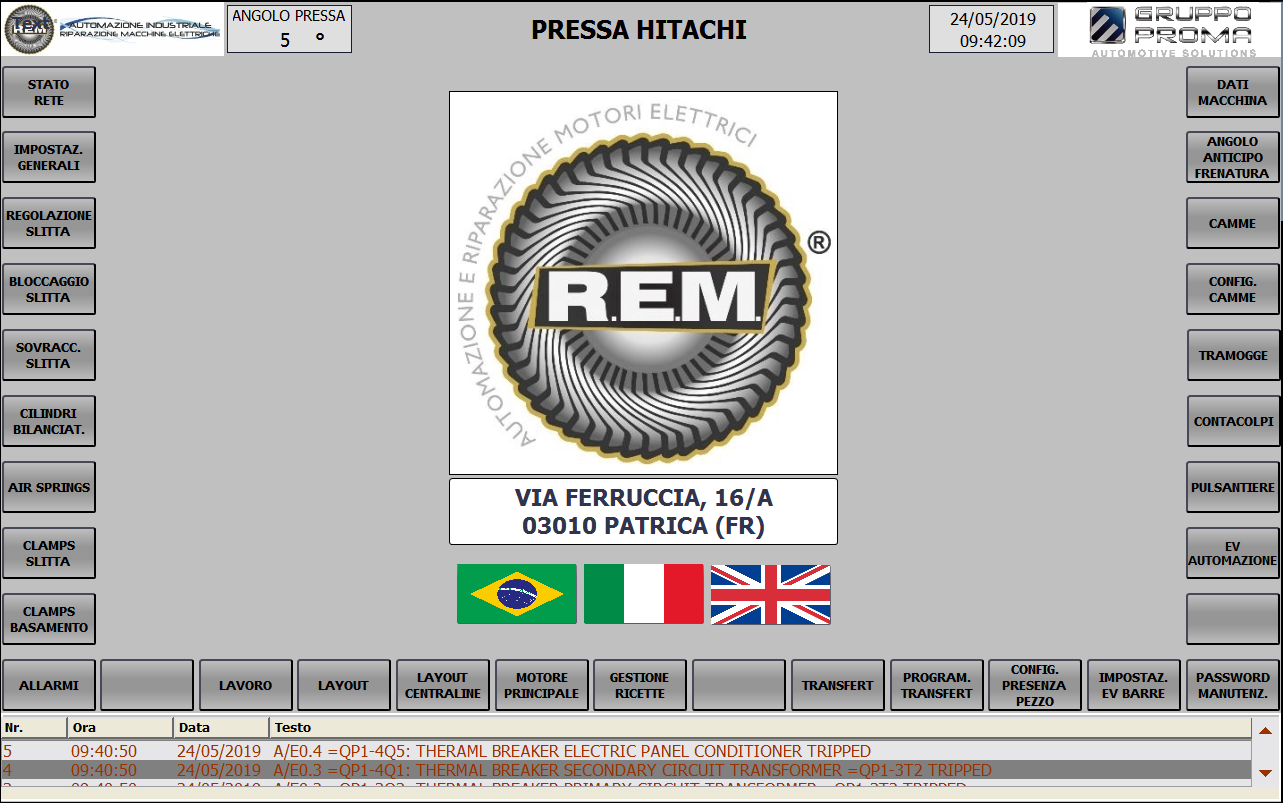Click the VIA FERRUCCIA address box

coord(643,512)
